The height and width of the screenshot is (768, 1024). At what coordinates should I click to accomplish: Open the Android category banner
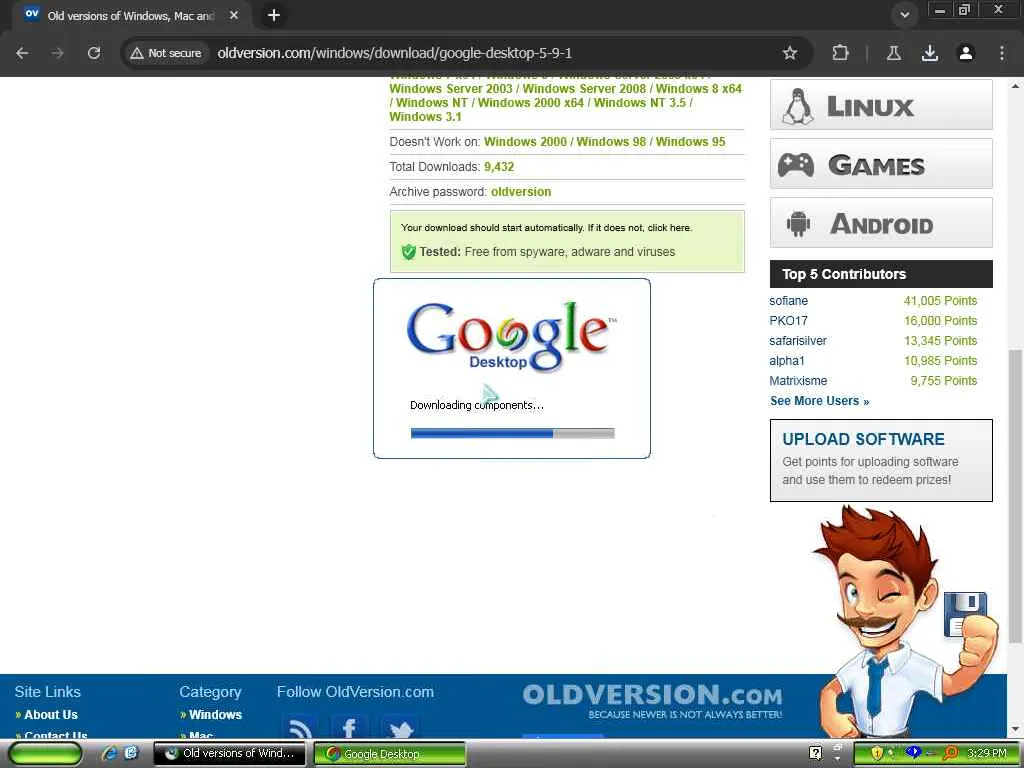pos(881,223)
